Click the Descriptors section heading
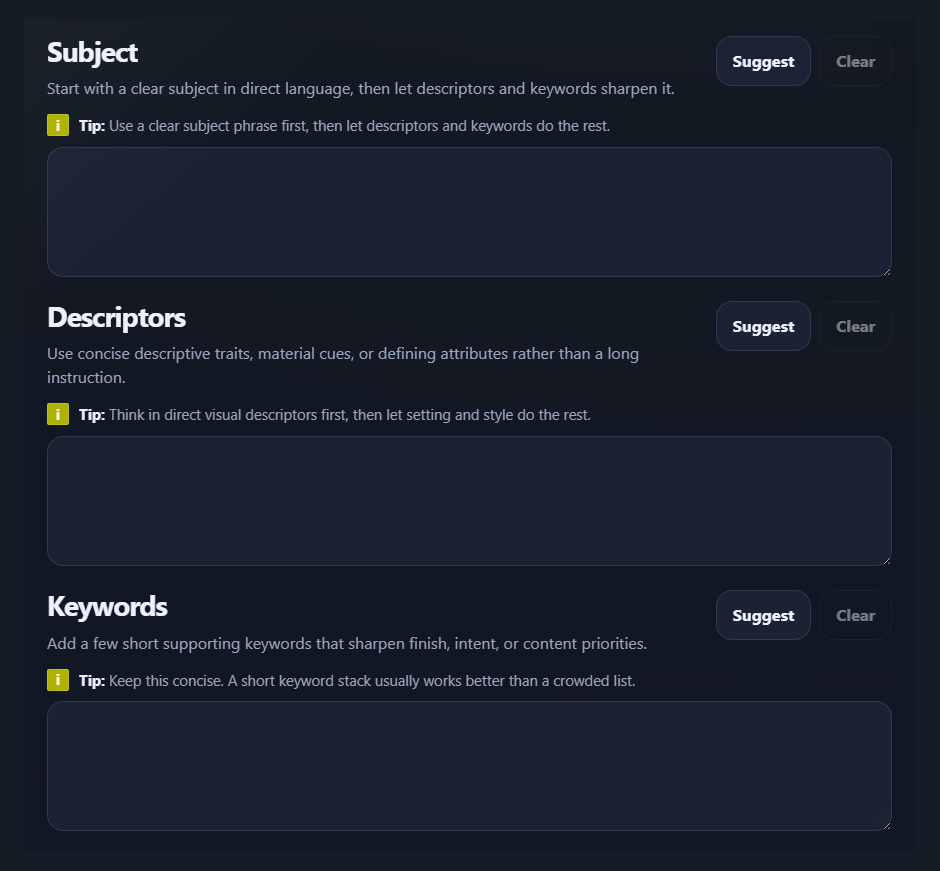 [x=117, y=318]
